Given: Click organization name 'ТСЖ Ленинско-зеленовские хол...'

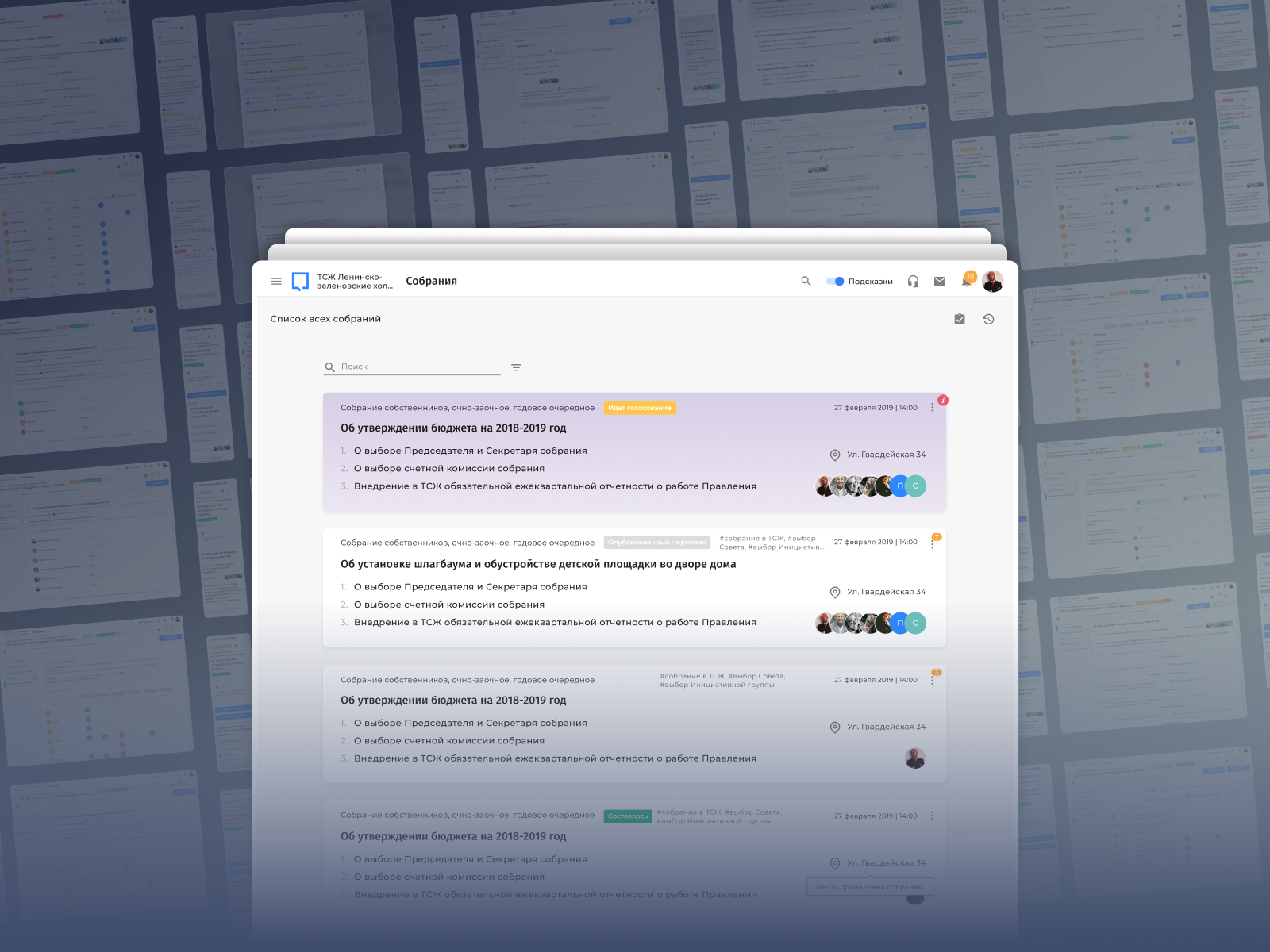Looking at the screenshot, I should pyautogui.click(x=355, y=282).
